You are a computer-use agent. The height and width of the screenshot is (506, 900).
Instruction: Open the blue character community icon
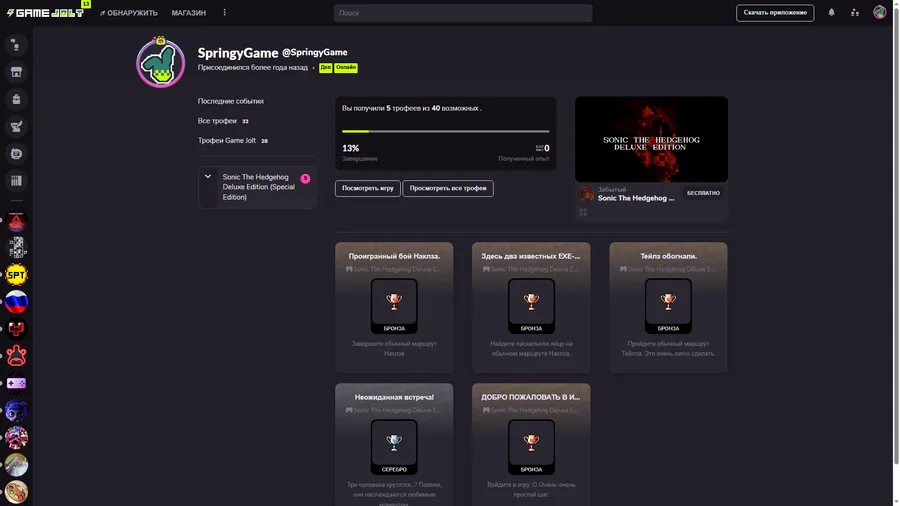tap(16, 411)
